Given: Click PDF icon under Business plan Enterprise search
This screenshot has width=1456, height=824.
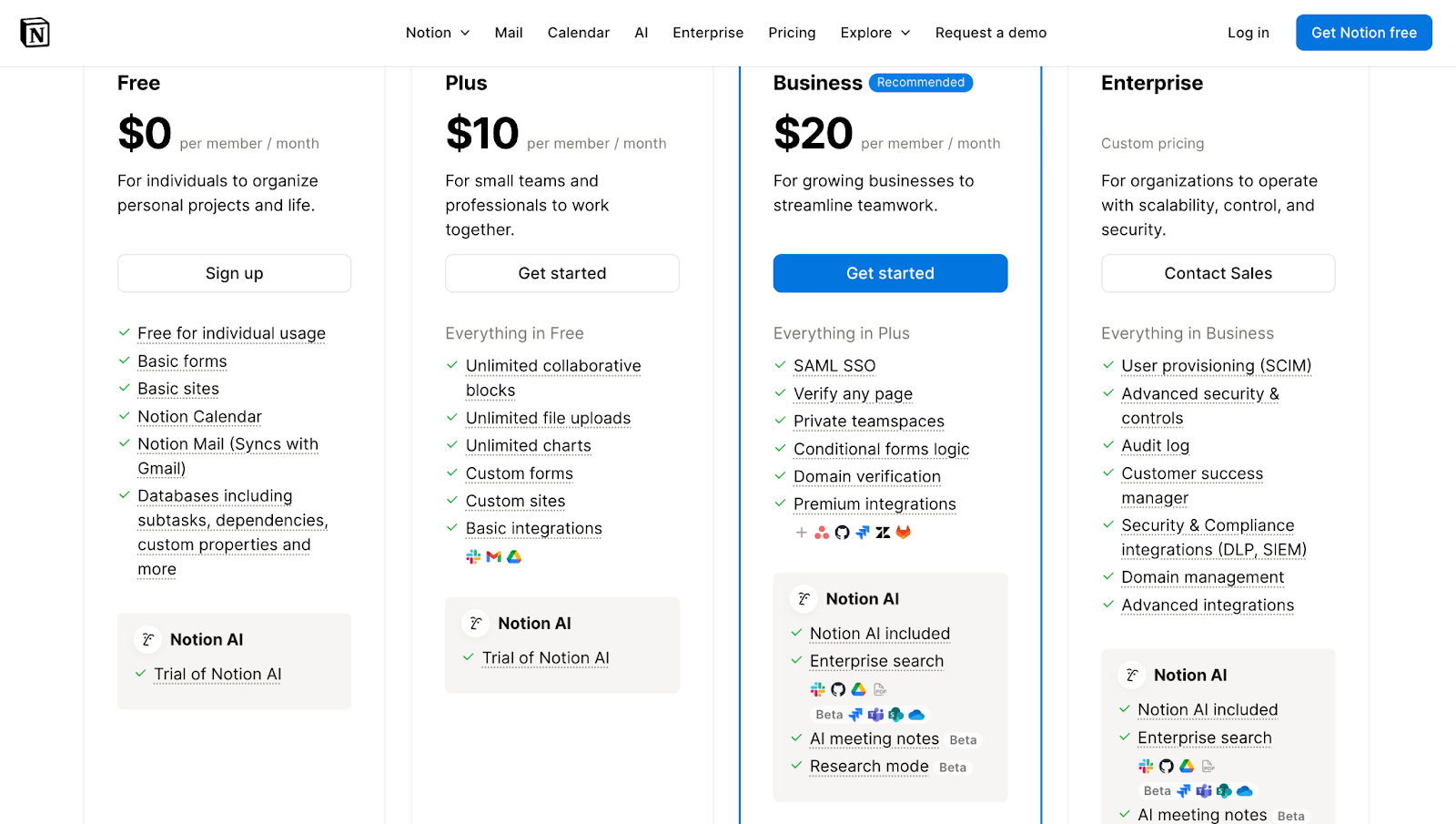Looking at the screenshot, I should click(879, 689).
